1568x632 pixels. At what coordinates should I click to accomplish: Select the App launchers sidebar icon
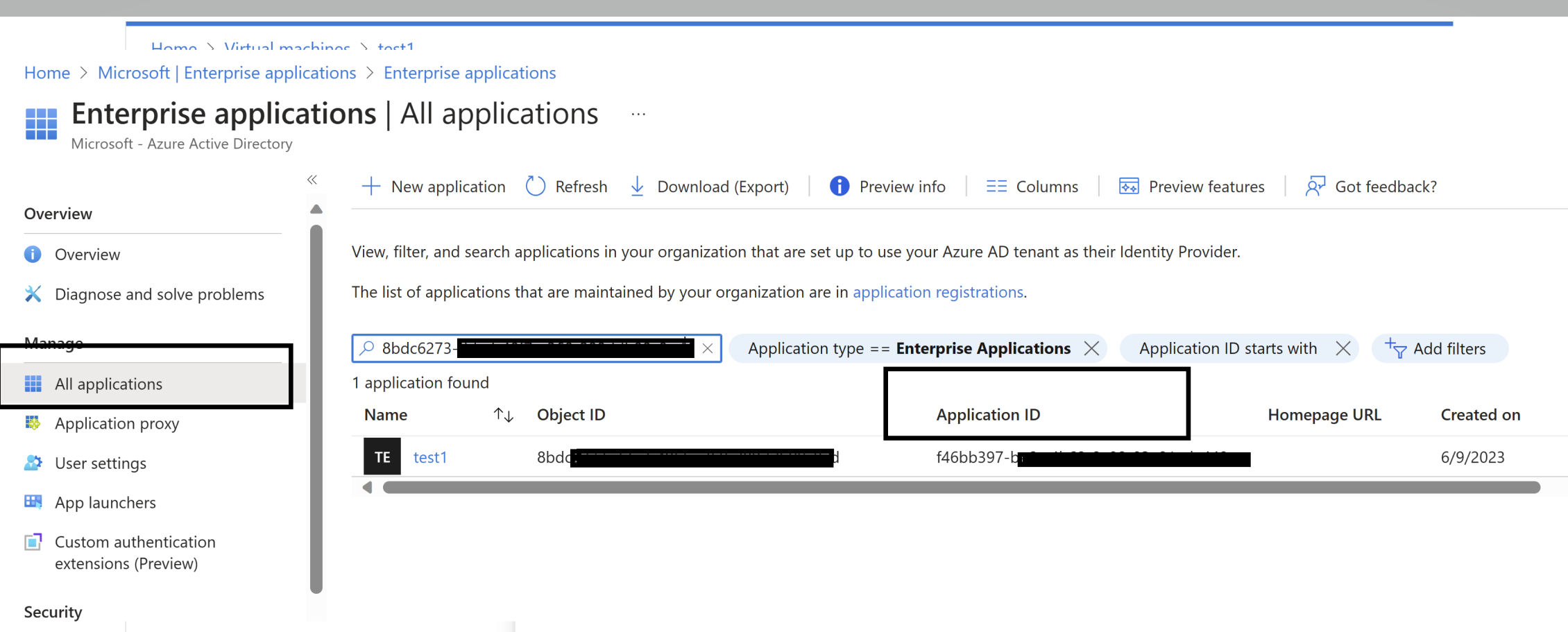tap(33, 502)
